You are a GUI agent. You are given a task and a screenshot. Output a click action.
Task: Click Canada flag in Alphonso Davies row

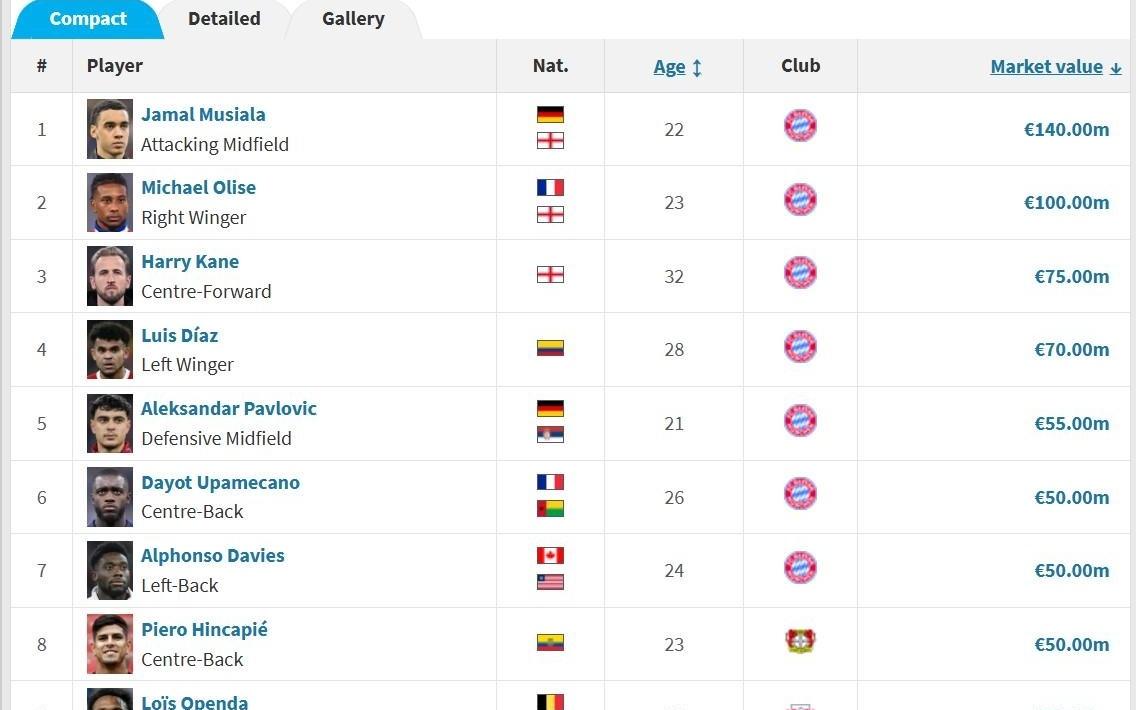tap(550, 555)
